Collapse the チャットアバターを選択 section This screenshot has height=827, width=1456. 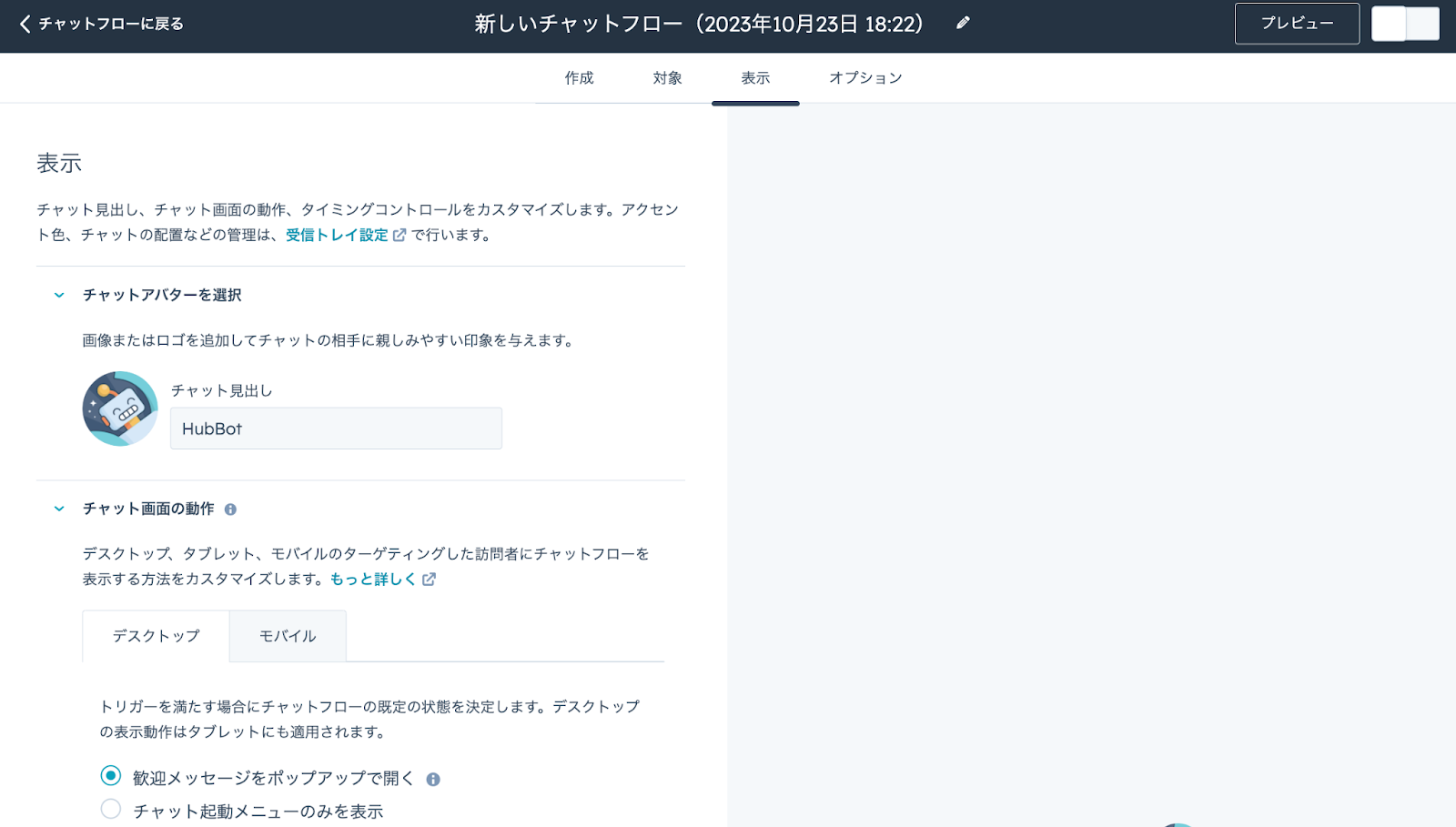click(x=59, y=295)
